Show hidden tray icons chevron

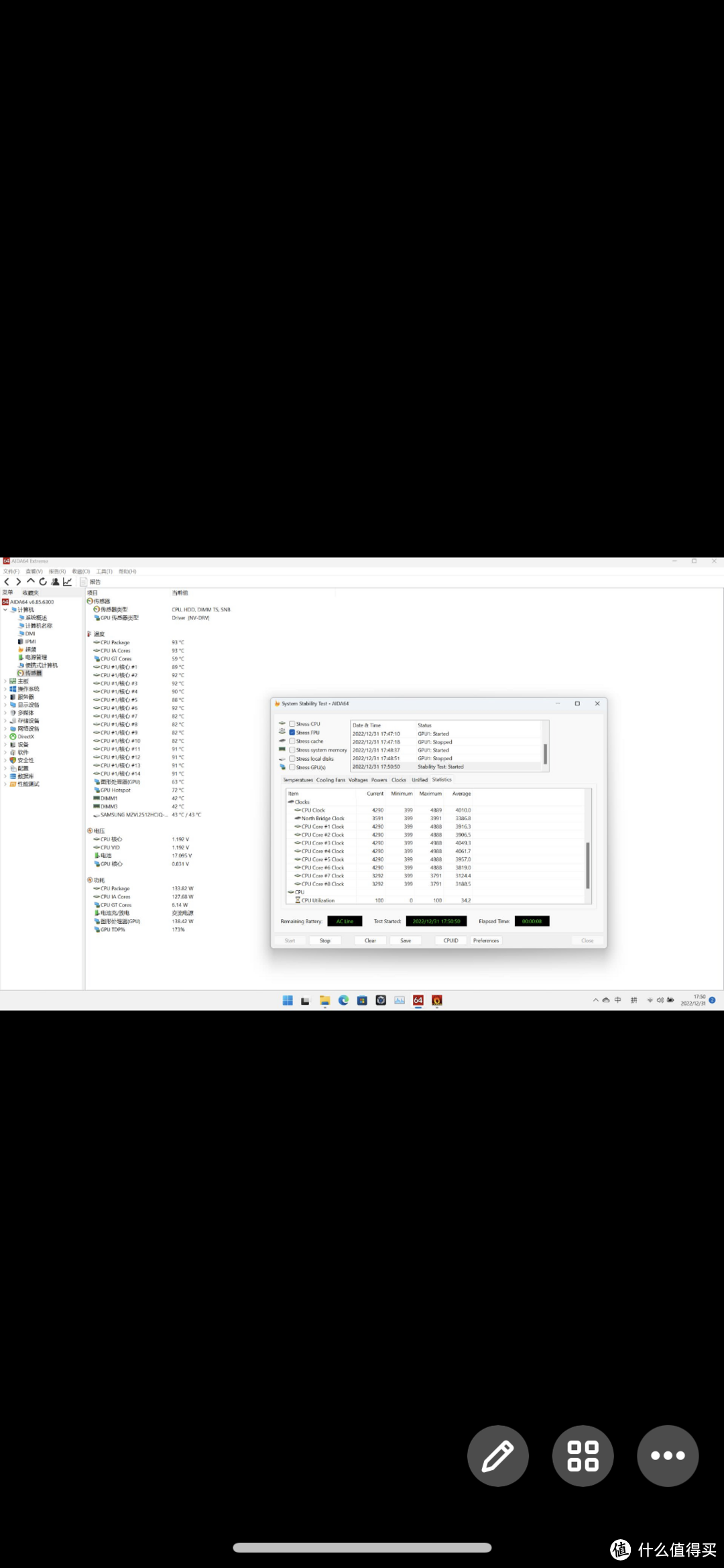(595, 1000)
